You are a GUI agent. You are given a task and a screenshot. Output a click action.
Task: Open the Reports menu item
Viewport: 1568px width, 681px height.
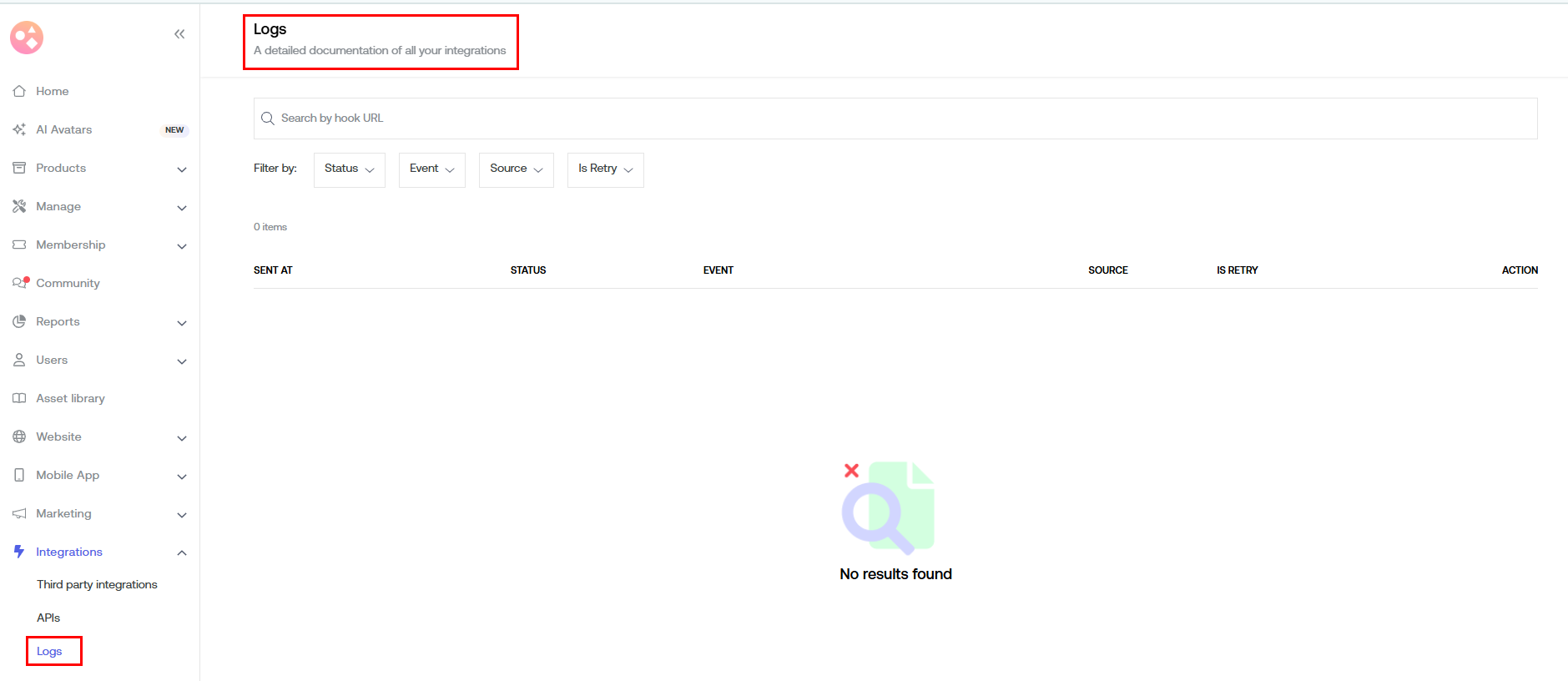tap(58, 321)
